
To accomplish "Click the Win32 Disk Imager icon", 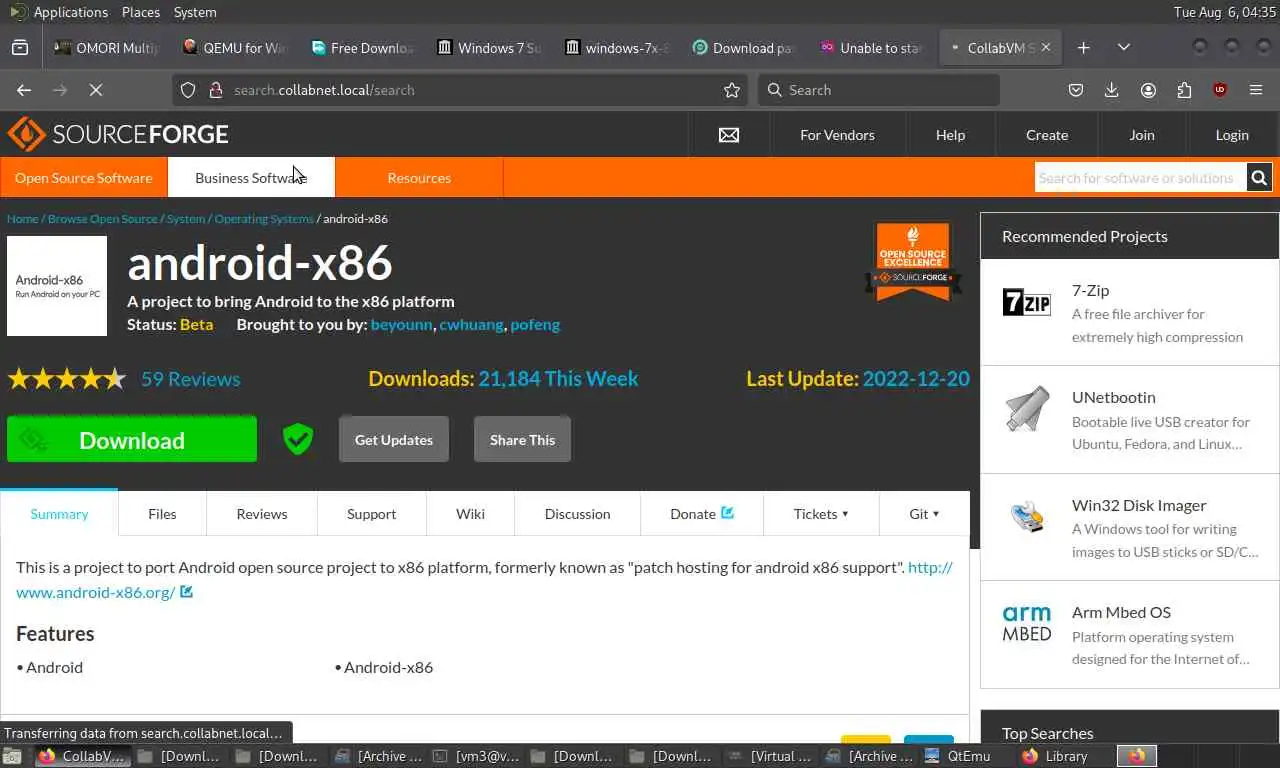I will [1027, 517].
